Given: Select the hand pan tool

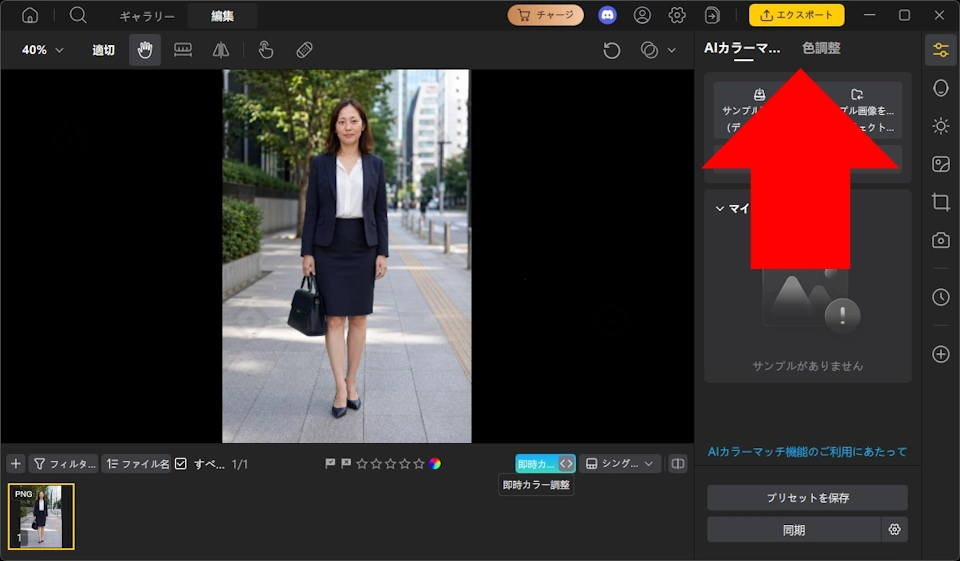Looking at the screenshot, I should click(x=145, y=50).
